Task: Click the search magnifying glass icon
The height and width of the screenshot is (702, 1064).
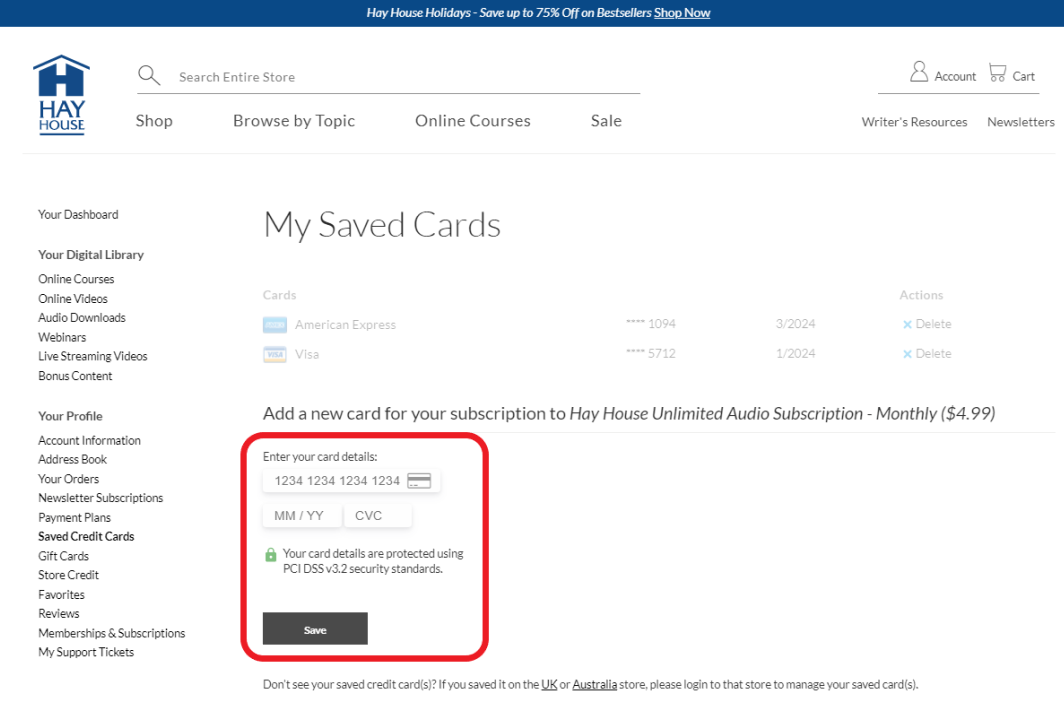Action: click(x=149, y=76)
